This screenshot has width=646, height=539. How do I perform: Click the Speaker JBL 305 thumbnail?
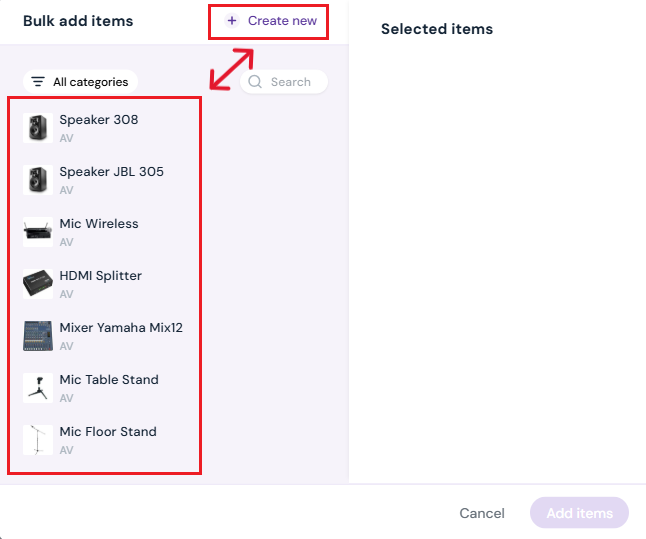coord(38,180)
